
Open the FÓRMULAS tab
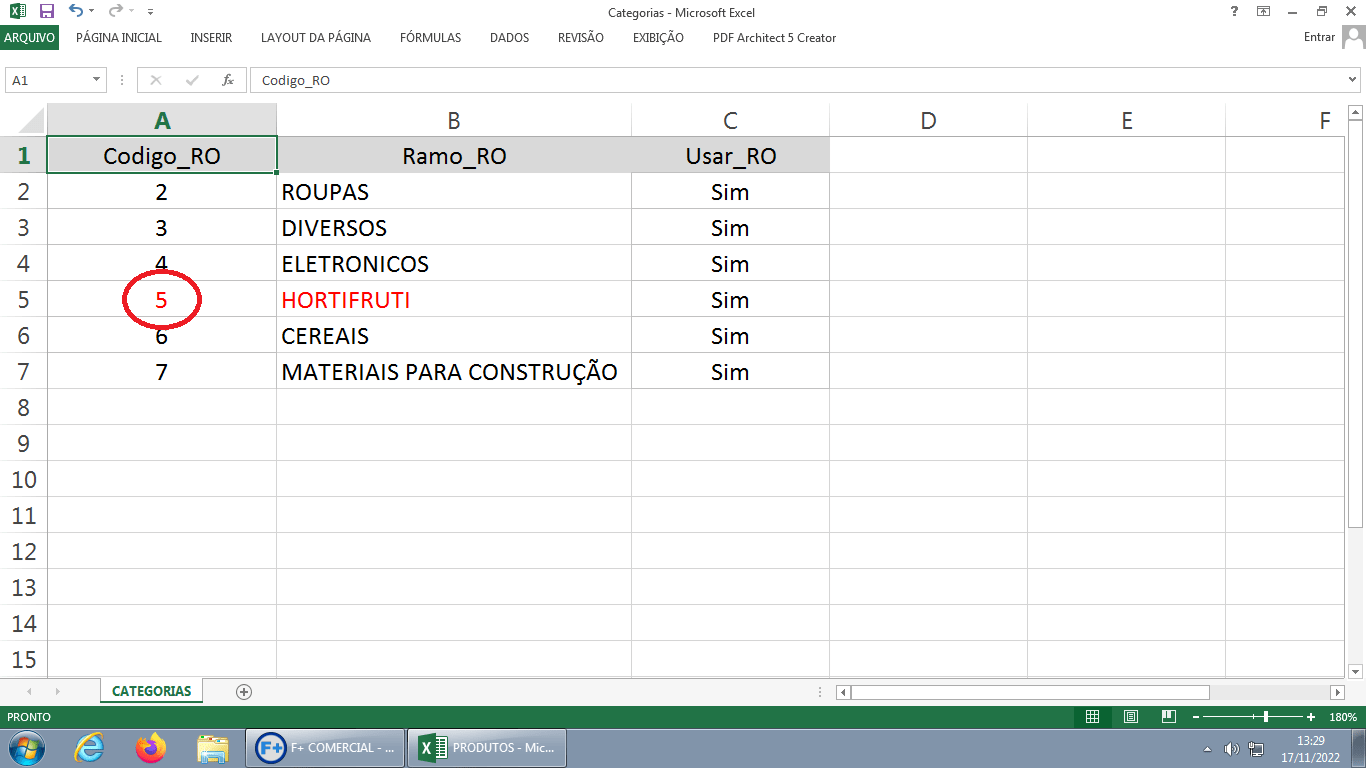coord(430,37)
